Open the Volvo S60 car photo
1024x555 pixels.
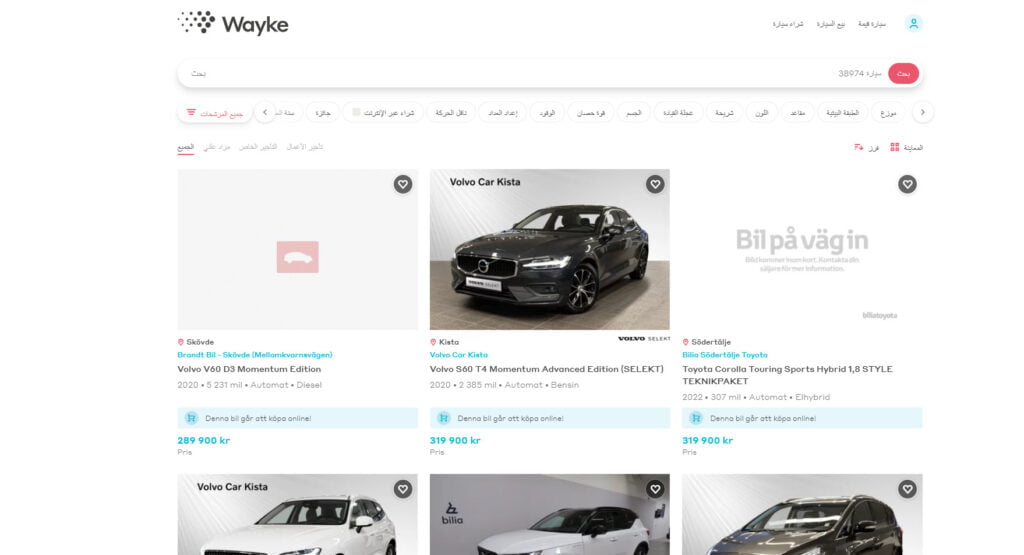point(550,249)
